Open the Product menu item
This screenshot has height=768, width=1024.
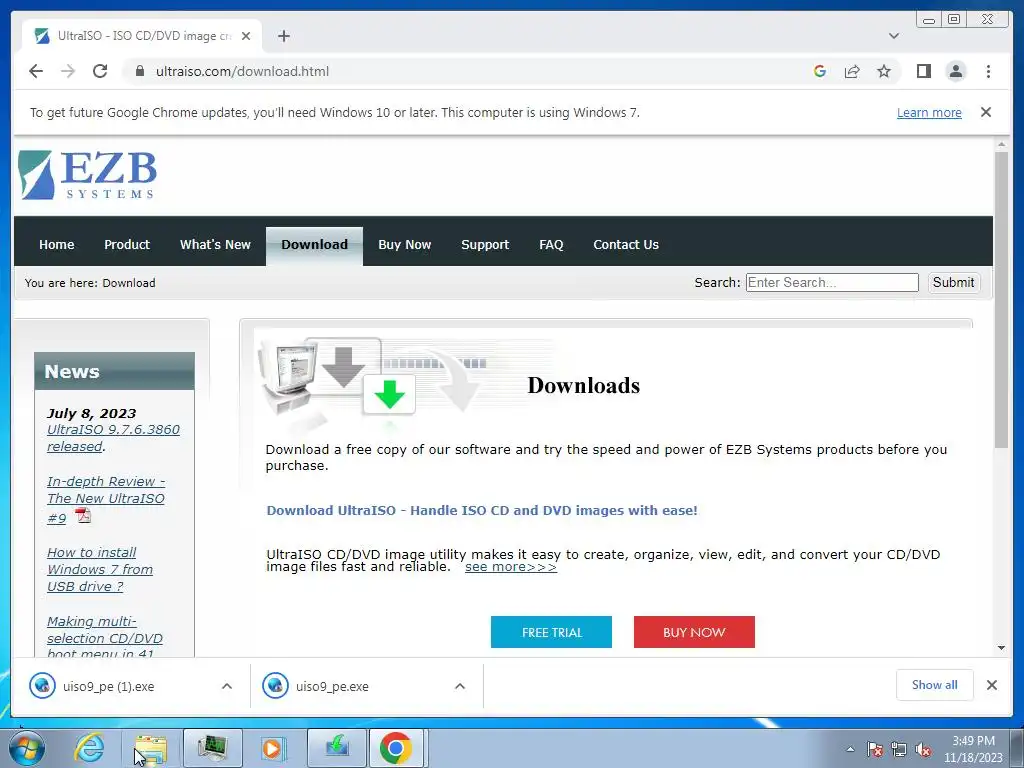click(x=127, y=244)
